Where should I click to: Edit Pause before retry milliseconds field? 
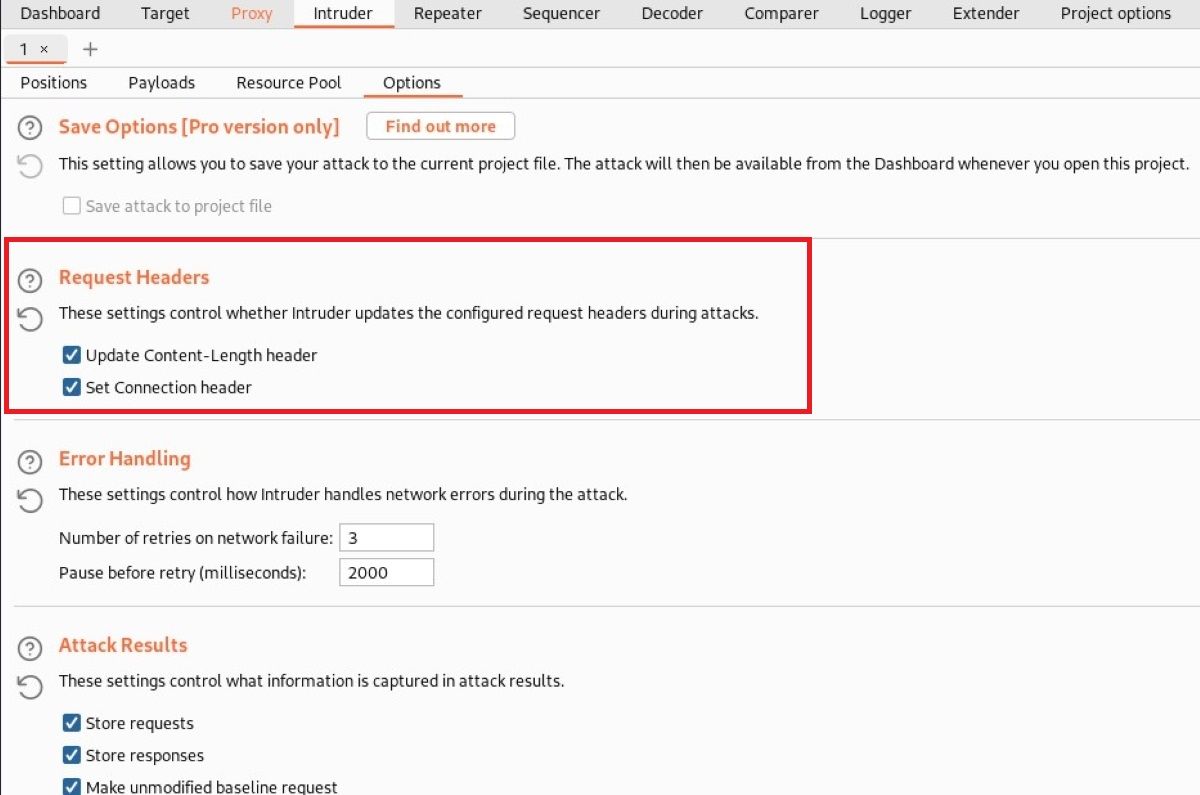tap(387, 573)
